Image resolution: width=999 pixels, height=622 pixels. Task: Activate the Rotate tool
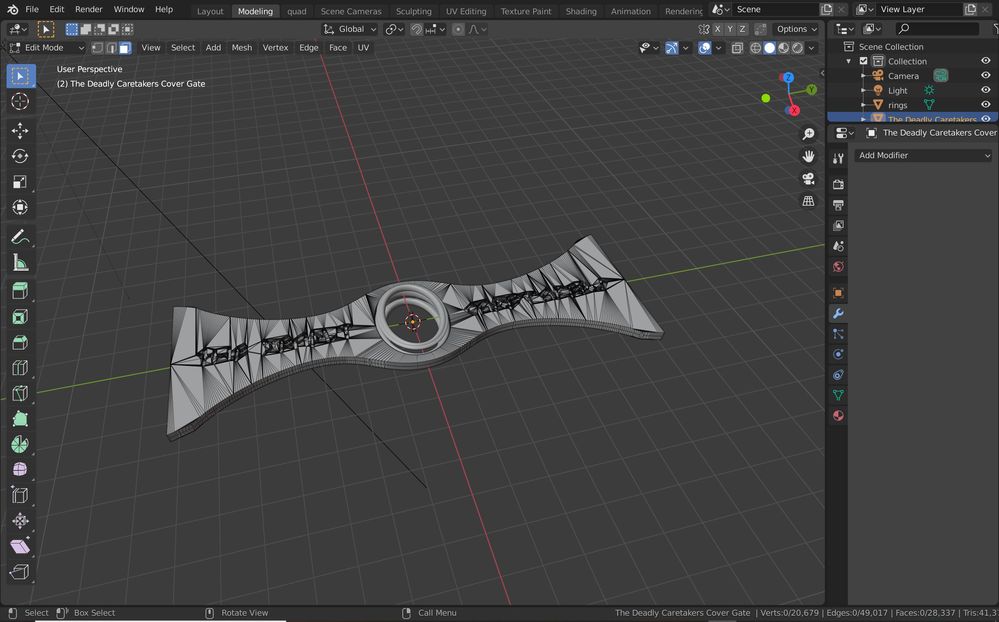coord(19,156)
